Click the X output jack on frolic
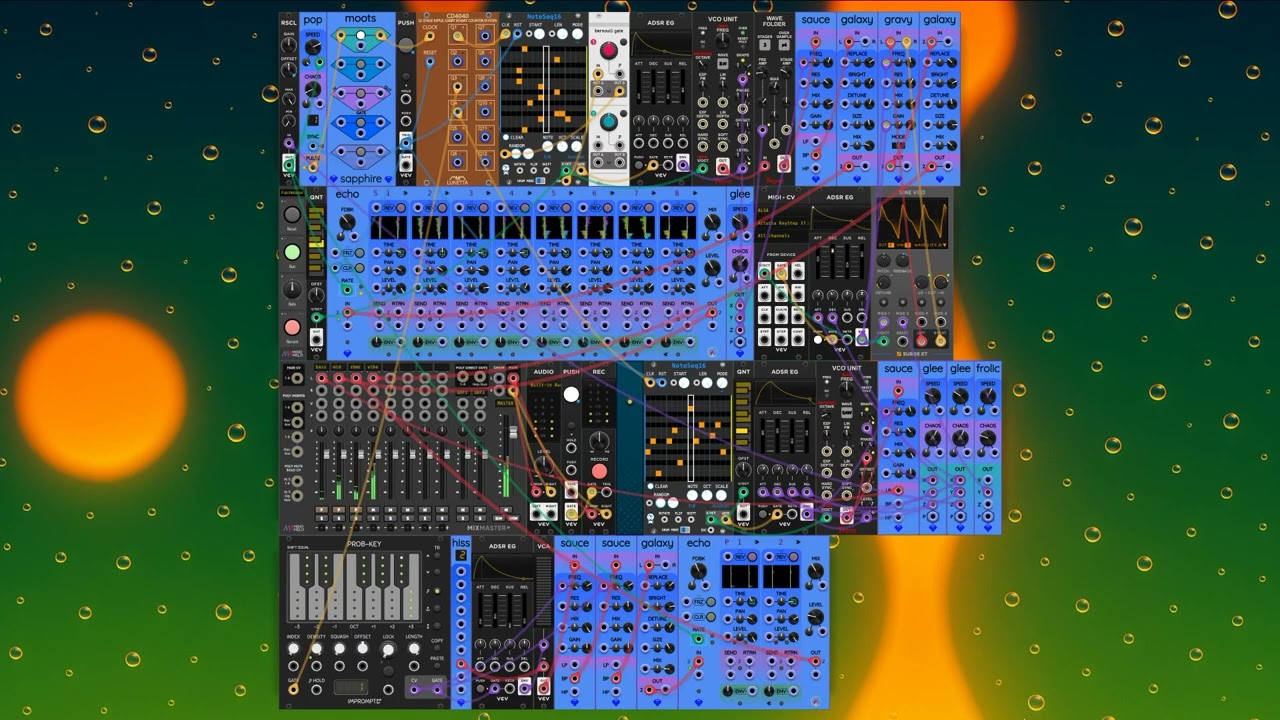 tap(988, 481)
